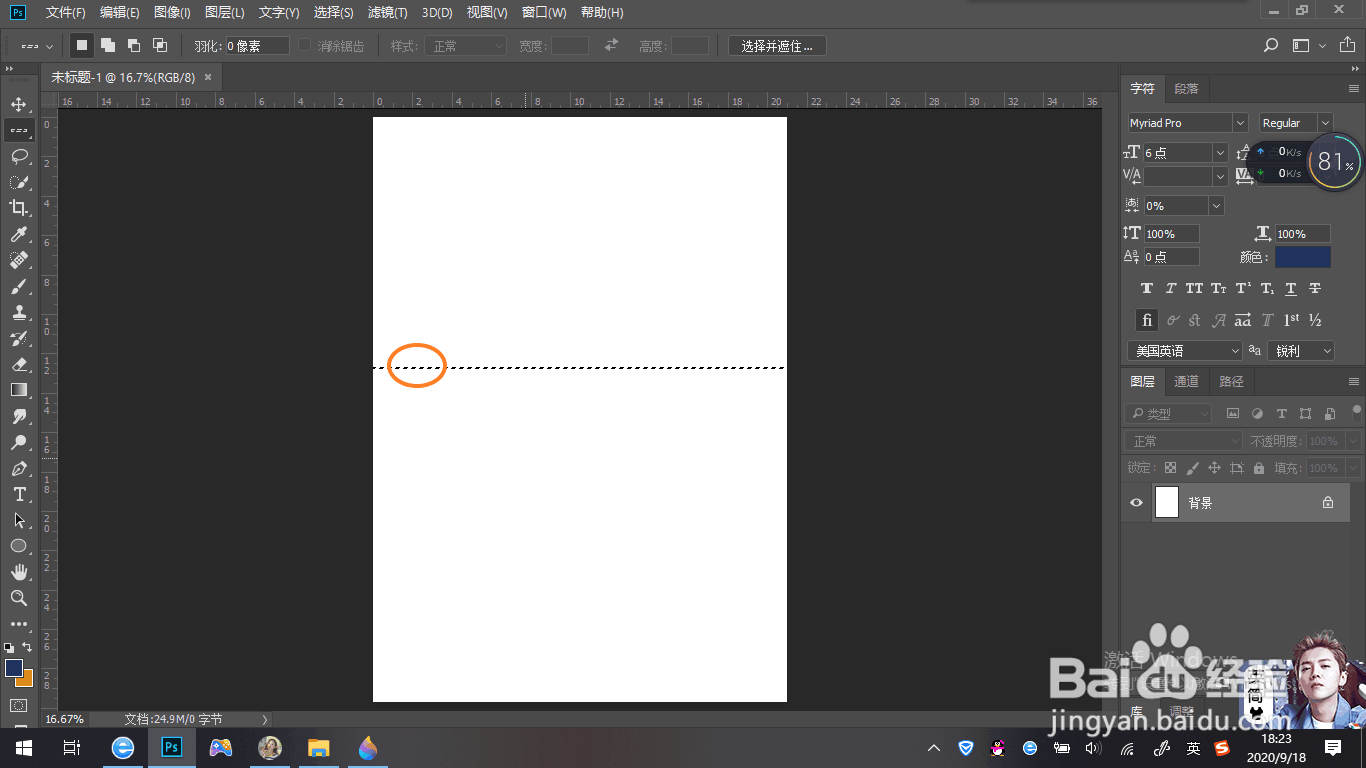Select the Move tool
Image resolution: width=1366 pixels, height=768 pixels.
(18, 104)
